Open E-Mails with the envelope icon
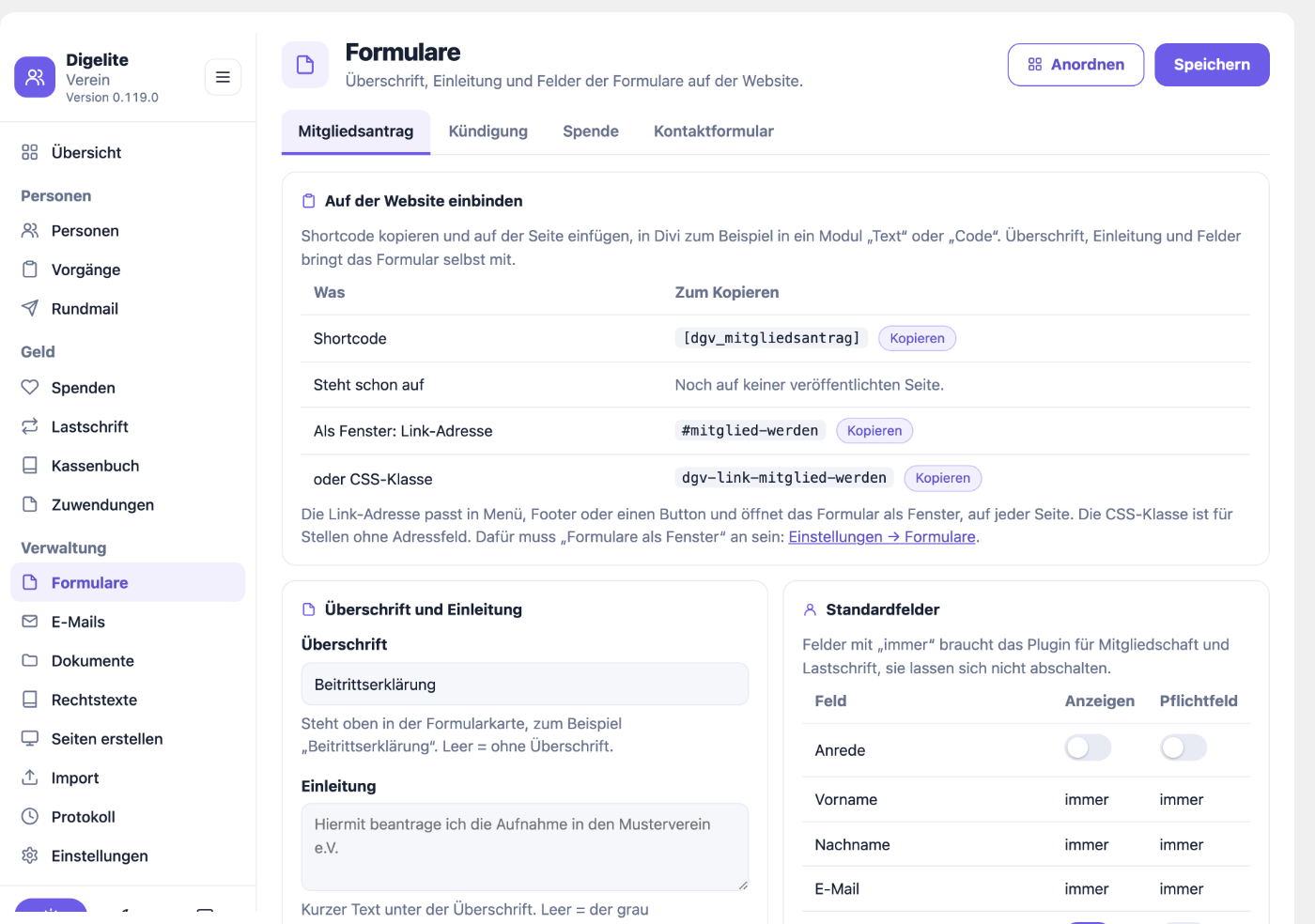This screenshot has height=924, width=1315. [30, 622]
